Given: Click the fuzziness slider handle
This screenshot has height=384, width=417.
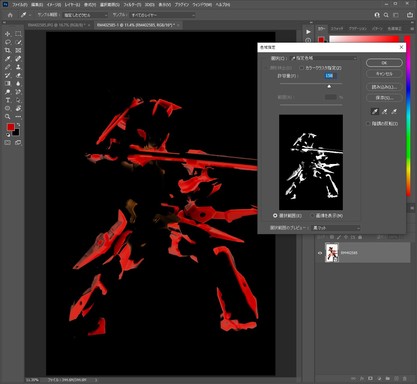Looking at the screenshot, I should click(x=329, y=86).
